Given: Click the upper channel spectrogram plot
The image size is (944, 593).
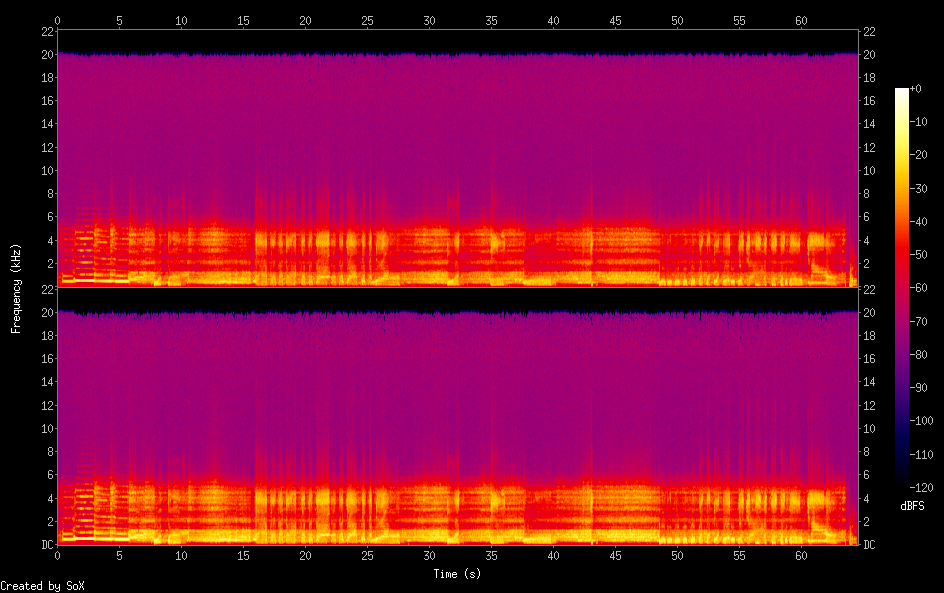Looking at the screenshot, I should tap(458, 158).
